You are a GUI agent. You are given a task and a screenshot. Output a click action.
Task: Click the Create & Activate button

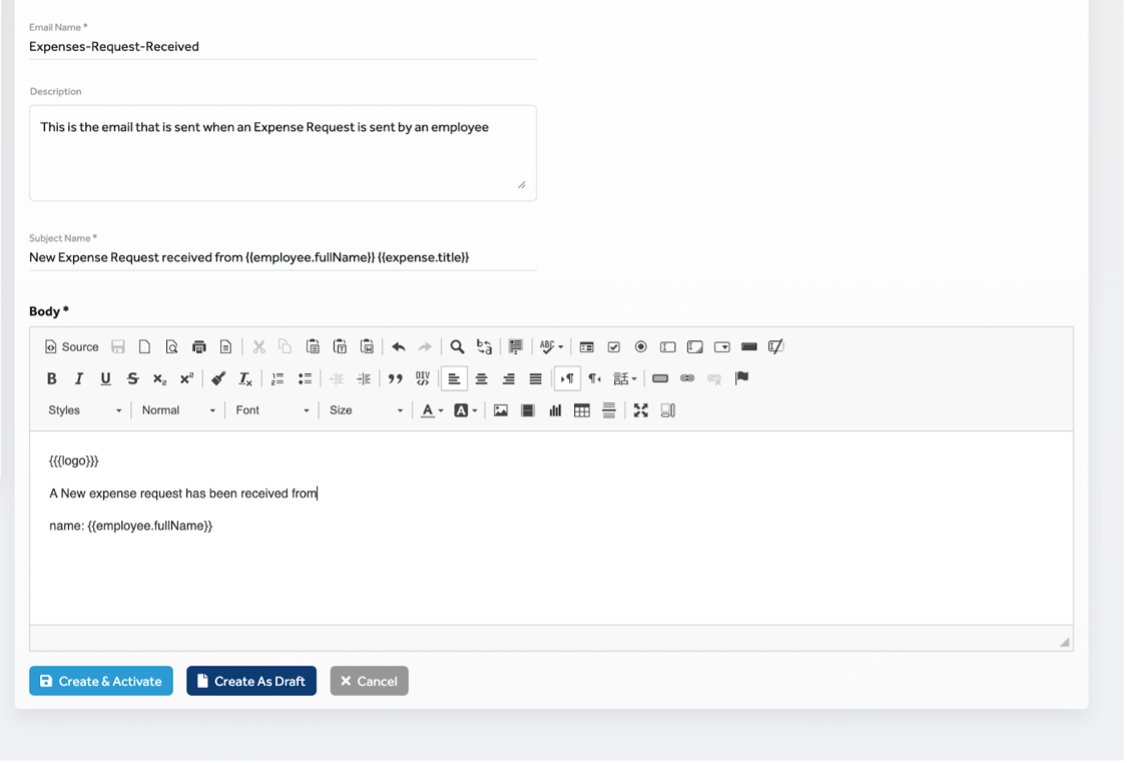(101, 681)
